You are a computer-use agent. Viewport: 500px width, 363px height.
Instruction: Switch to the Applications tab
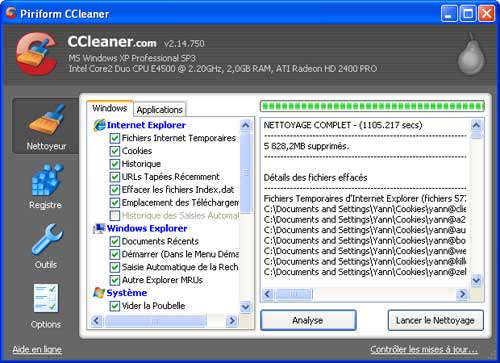click(x=159, y=109)
